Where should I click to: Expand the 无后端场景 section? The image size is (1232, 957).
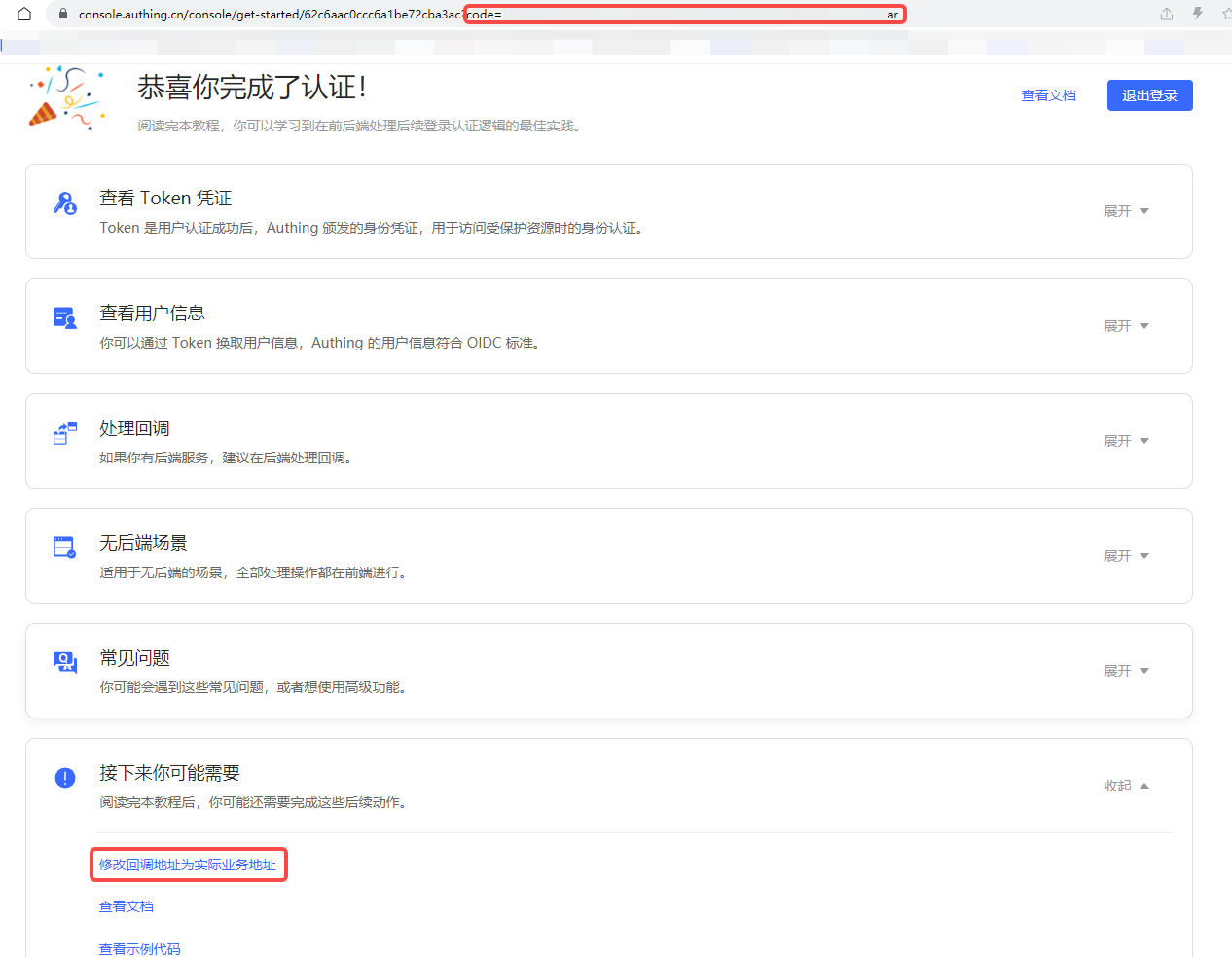point(1126,556)
